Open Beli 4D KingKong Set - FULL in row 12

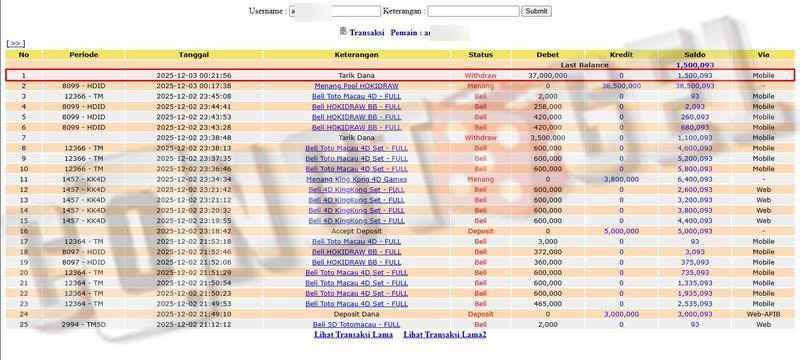[x=356, y=190]
